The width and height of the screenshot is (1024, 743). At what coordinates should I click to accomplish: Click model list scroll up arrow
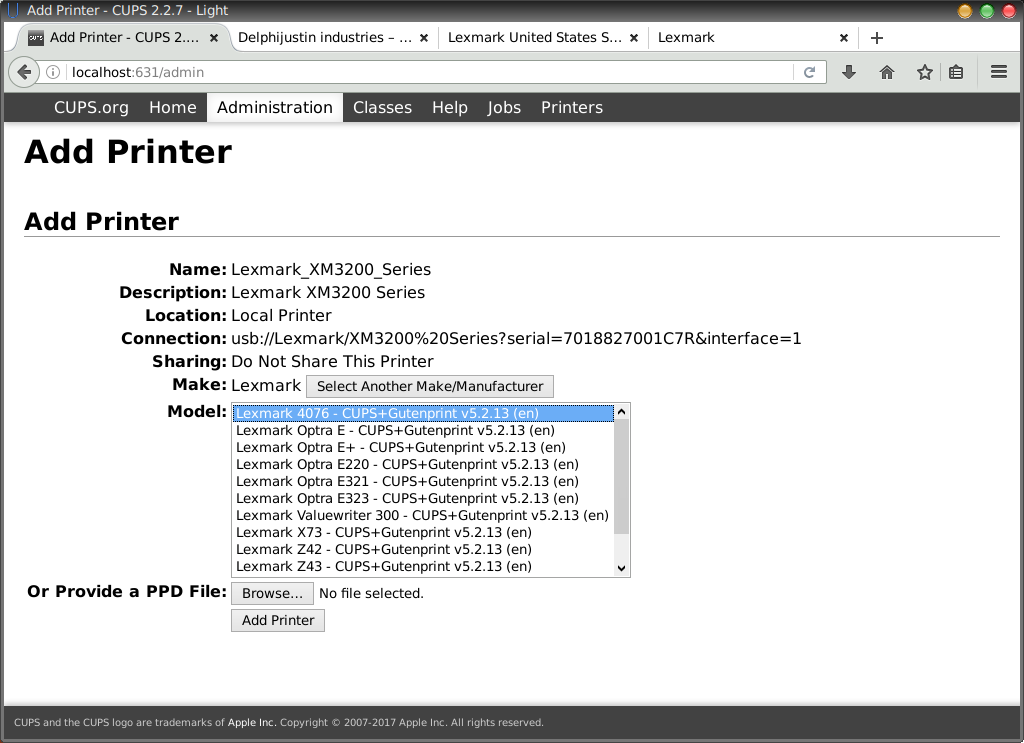coord(622,411)
